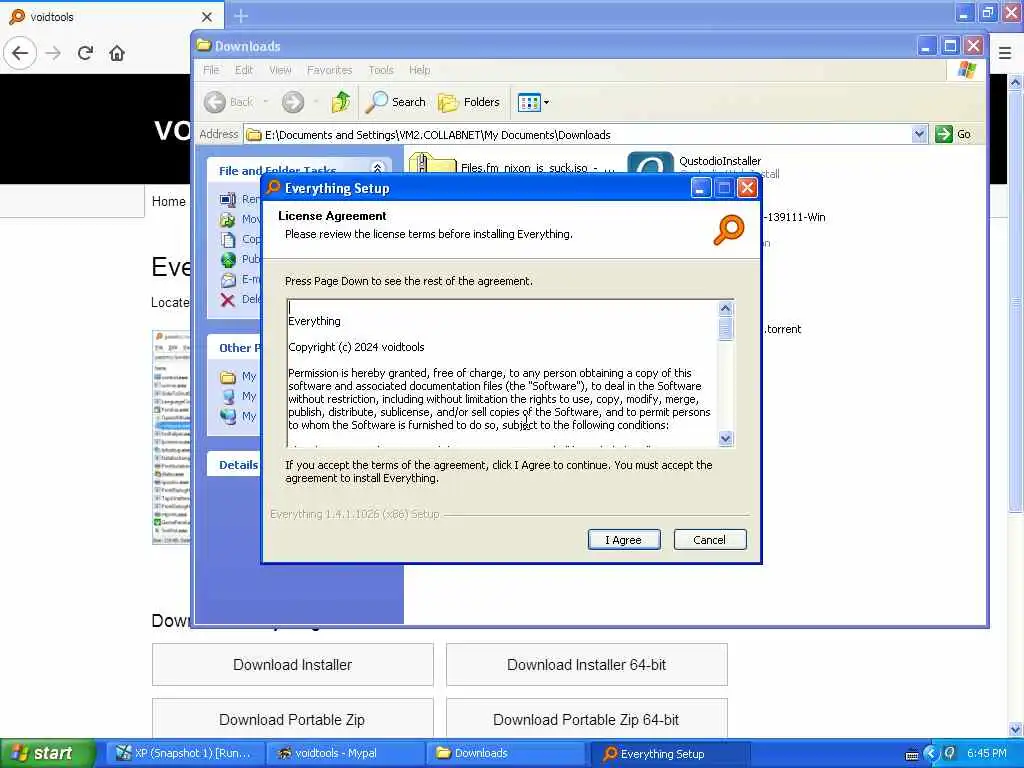Screen dimensions: 1024x768
Task: Click the Copy this file icon
Action: 228,240
